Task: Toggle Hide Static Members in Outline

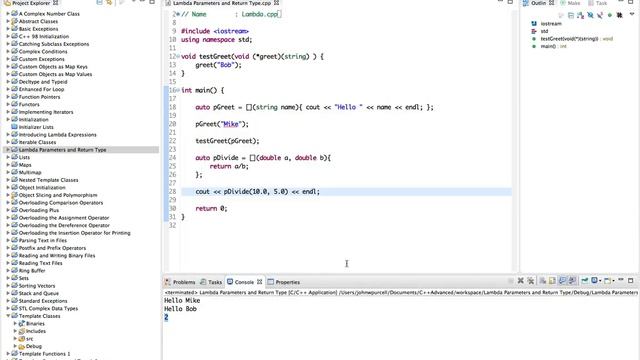Action: coord(600,15)
